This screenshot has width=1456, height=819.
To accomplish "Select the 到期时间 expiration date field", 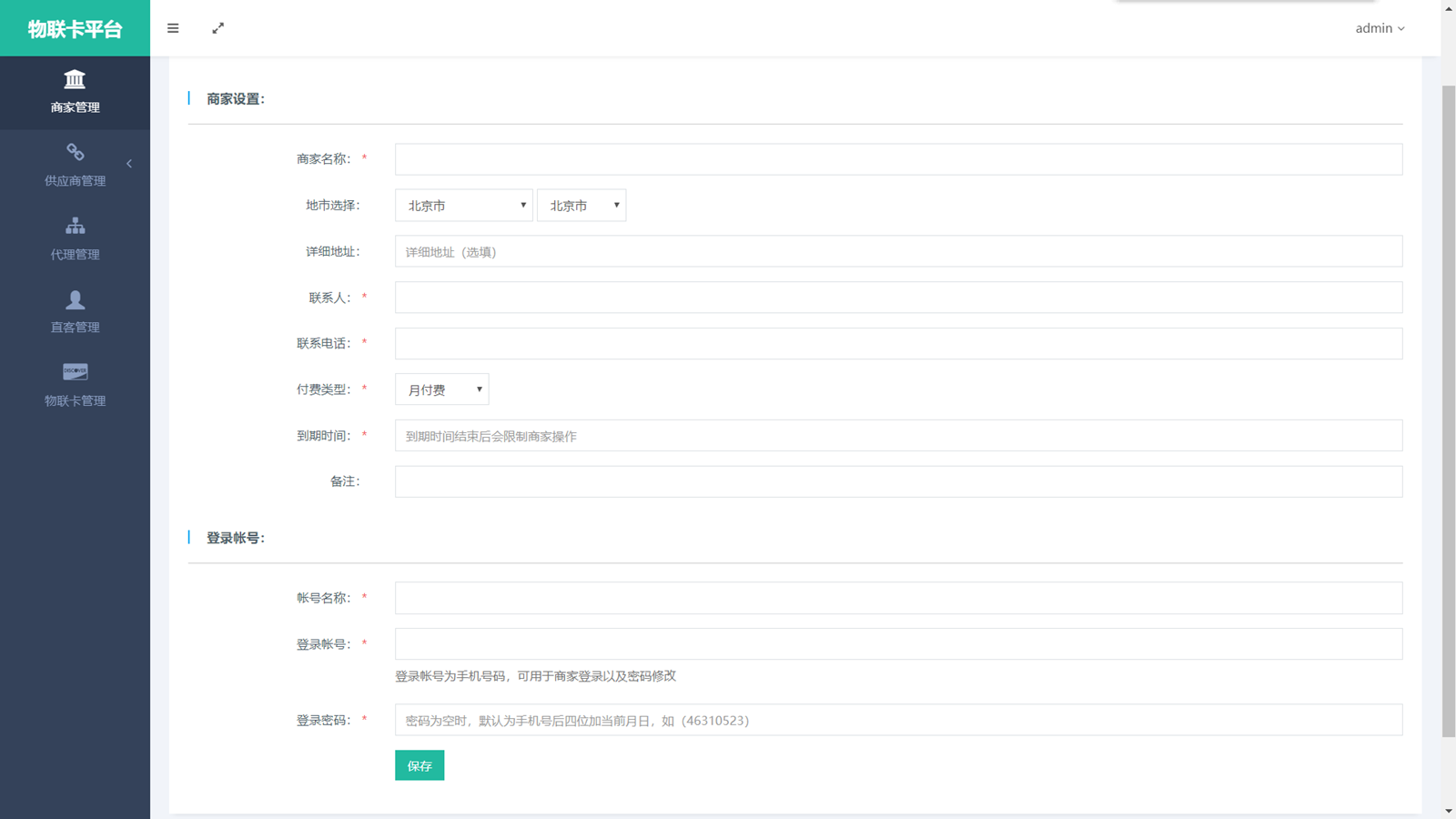I will (x=898, y=436).
